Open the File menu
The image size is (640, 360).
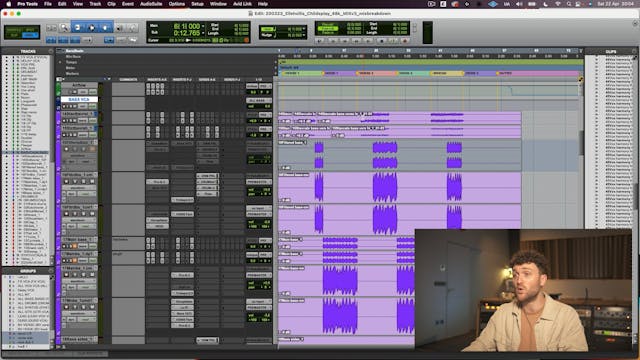coord(48,4)
